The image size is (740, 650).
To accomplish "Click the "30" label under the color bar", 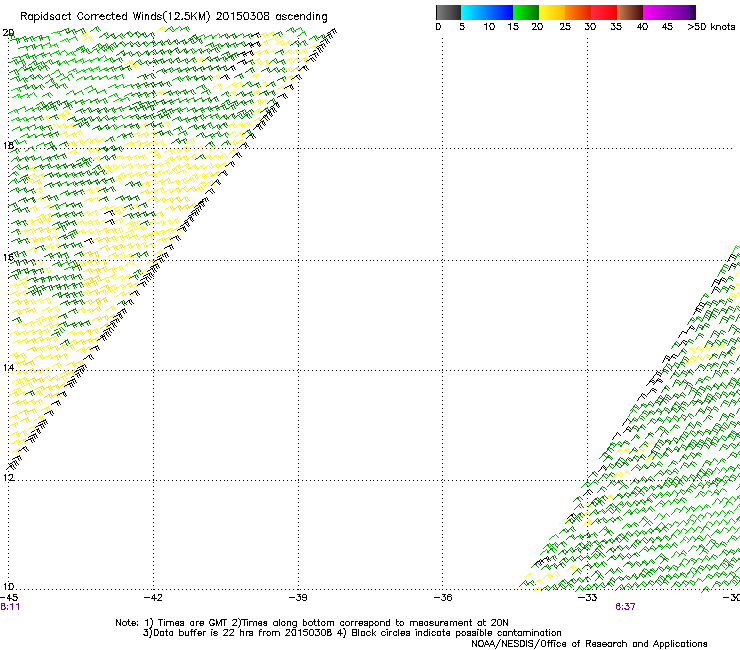I will pos(590,27).
